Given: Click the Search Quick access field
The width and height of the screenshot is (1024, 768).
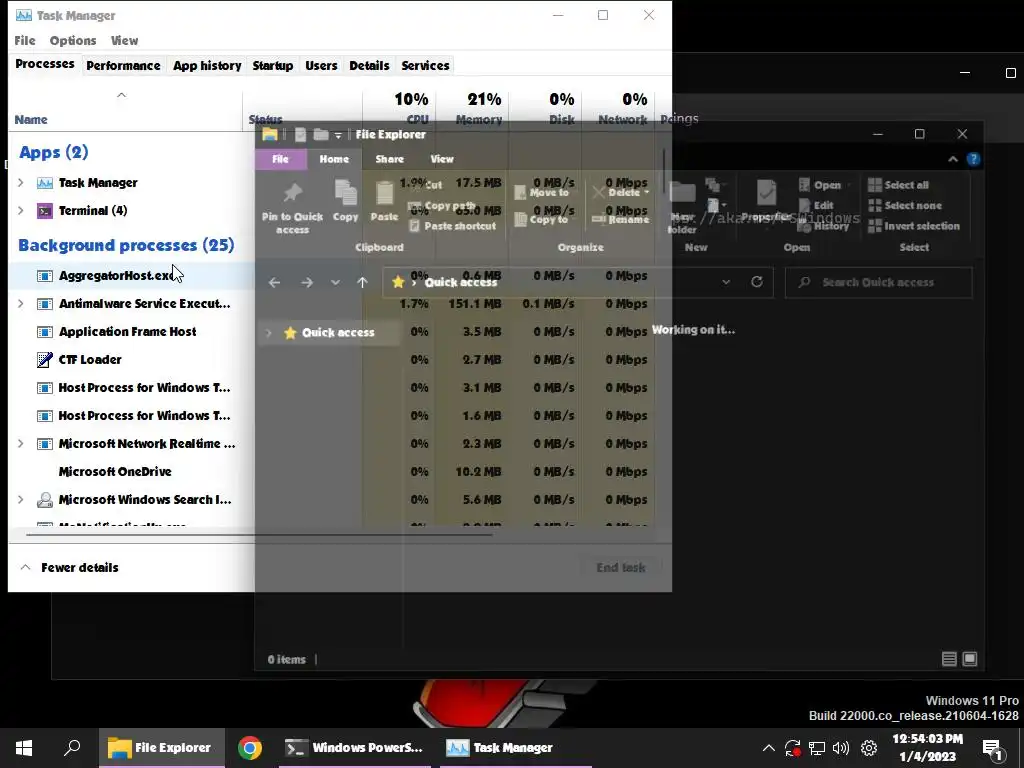Looking at the screenshot, I should (878, 282).
